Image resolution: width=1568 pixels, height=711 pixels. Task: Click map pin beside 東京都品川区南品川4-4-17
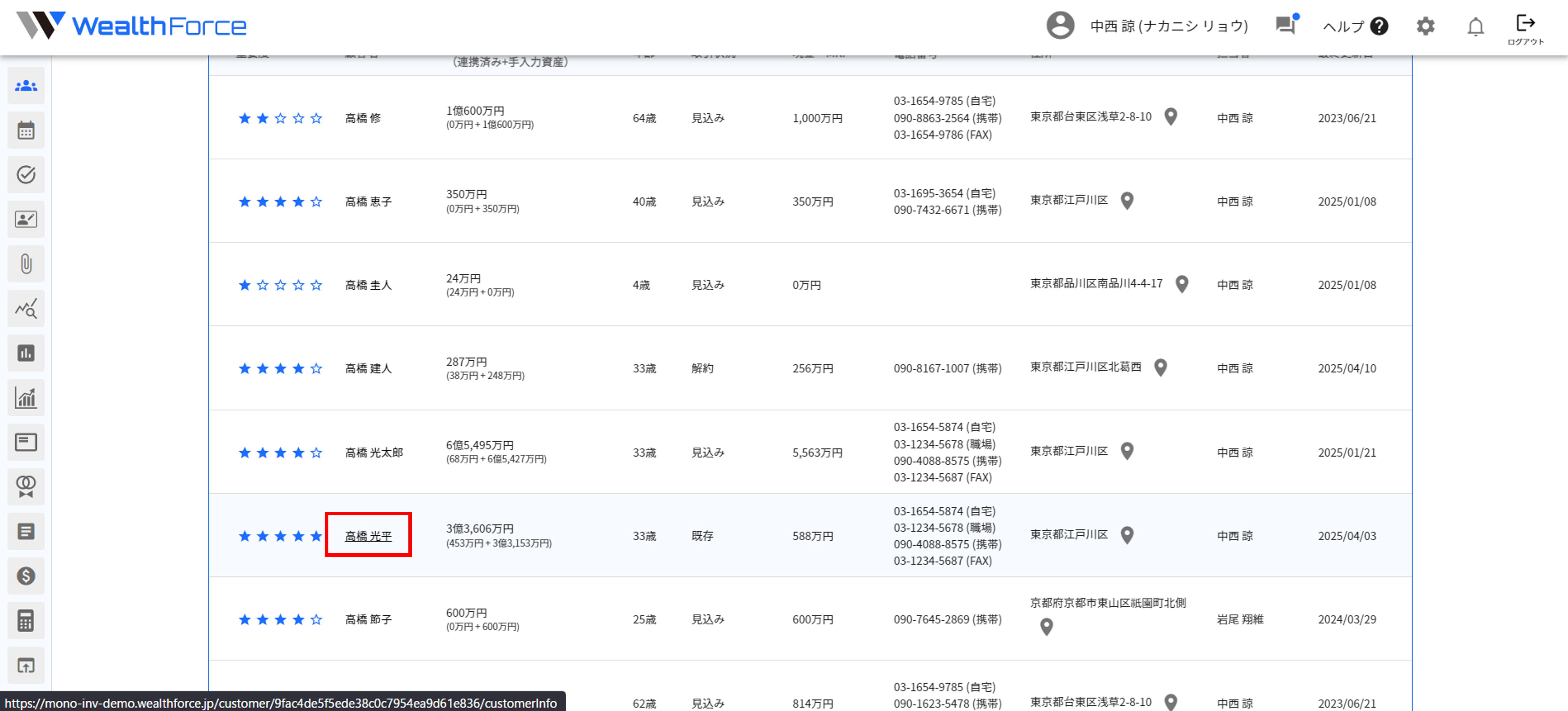[1181, 284]
